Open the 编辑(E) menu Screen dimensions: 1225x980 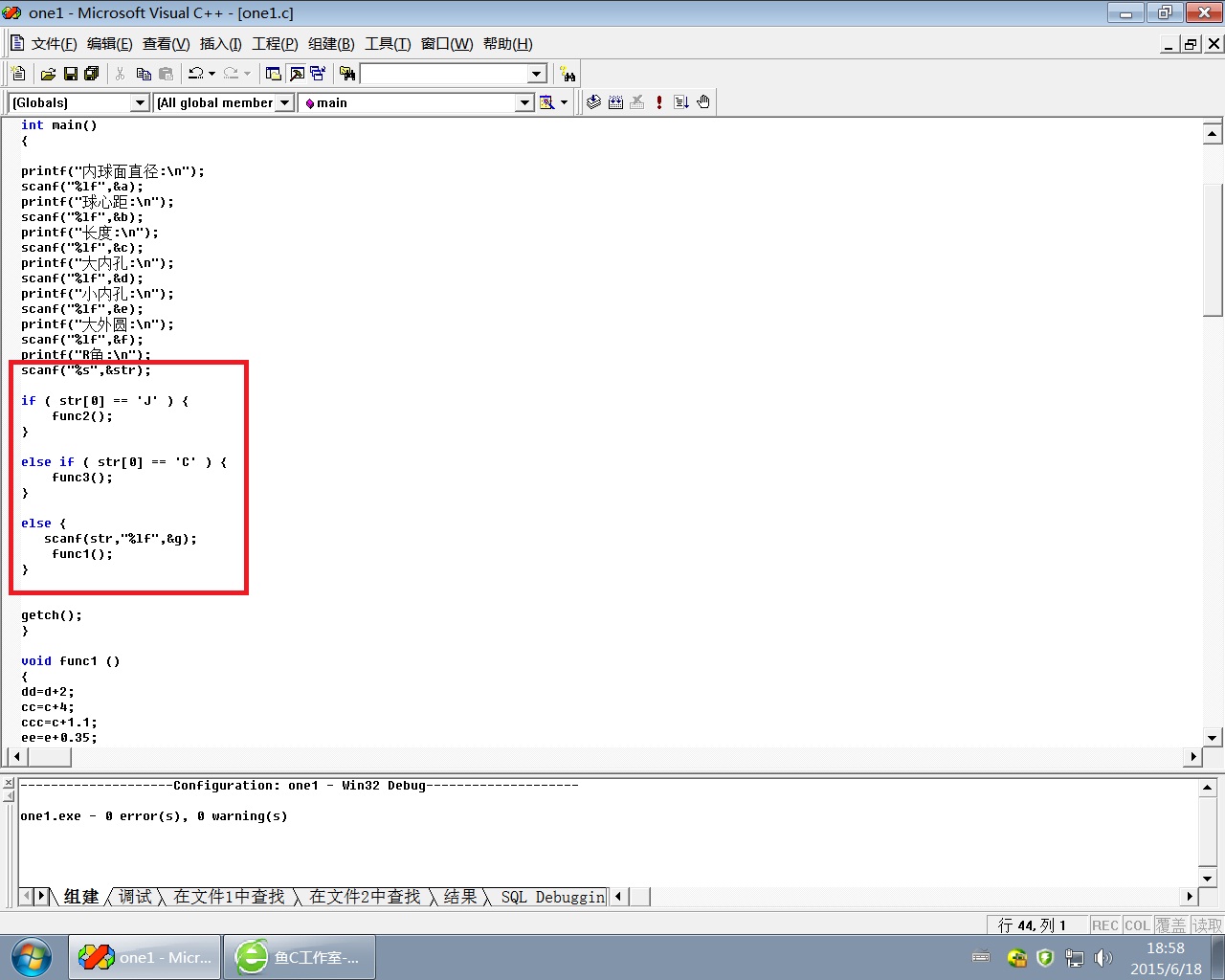point(109,44)
